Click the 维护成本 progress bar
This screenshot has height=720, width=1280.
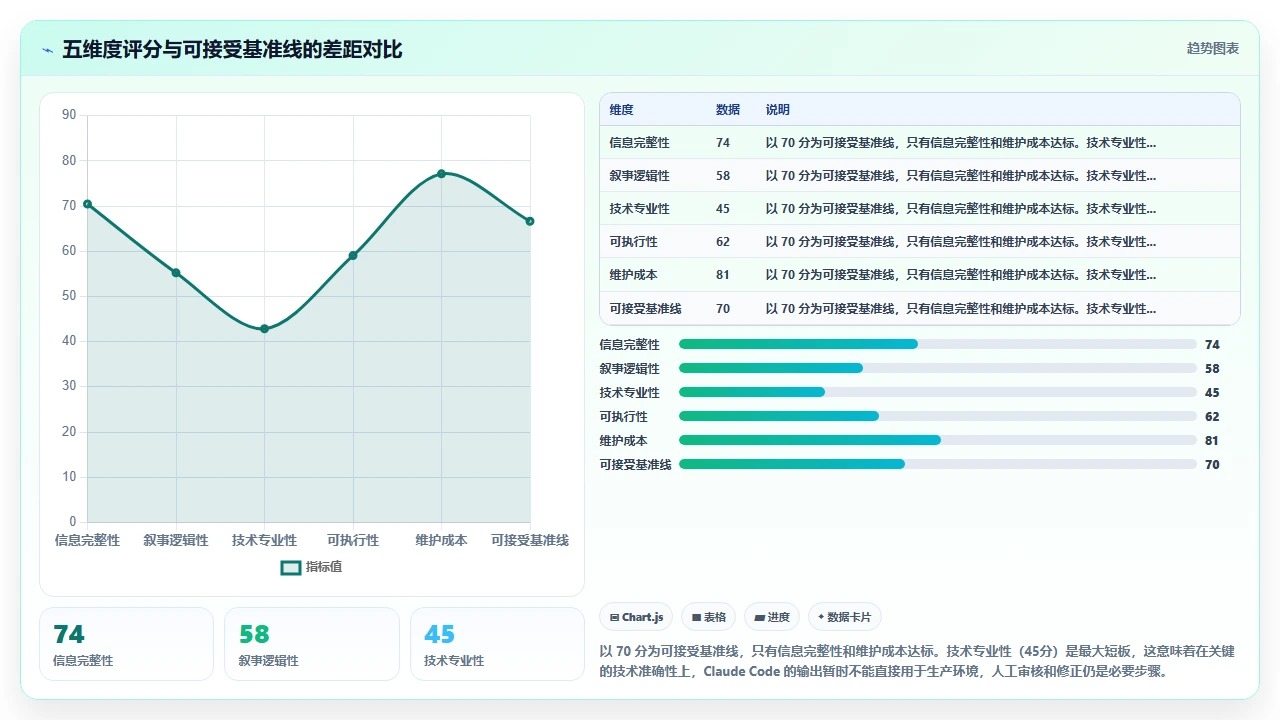click(x=937, y=440)
